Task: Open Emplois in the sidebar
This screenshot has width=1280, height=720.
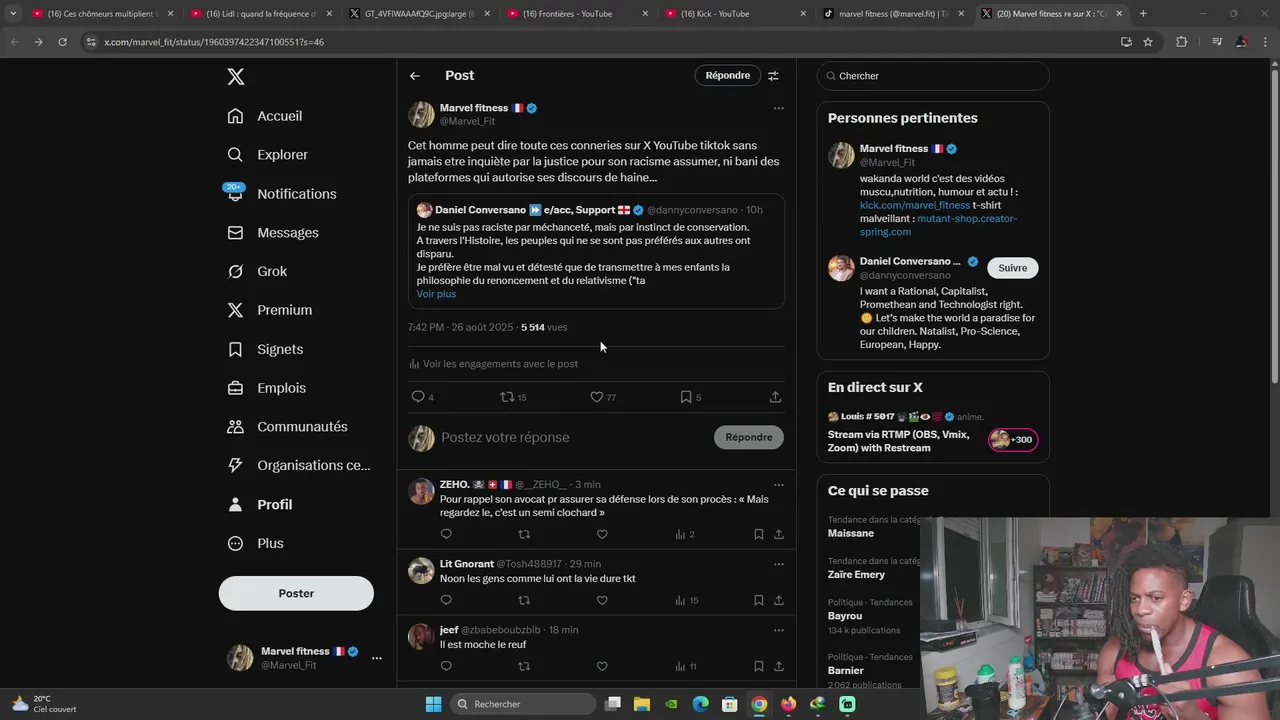Action: click(266, 388)
